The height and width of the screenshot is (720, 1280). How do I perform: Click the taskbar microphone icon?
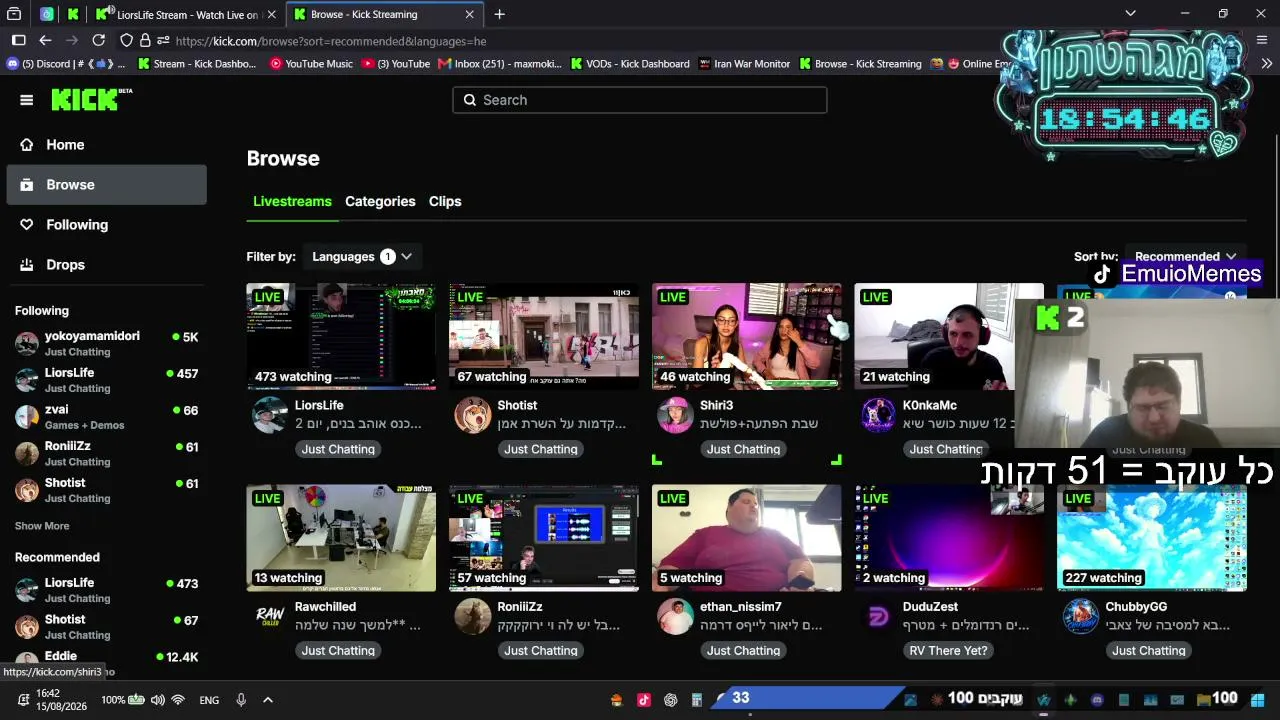(241, 700)
